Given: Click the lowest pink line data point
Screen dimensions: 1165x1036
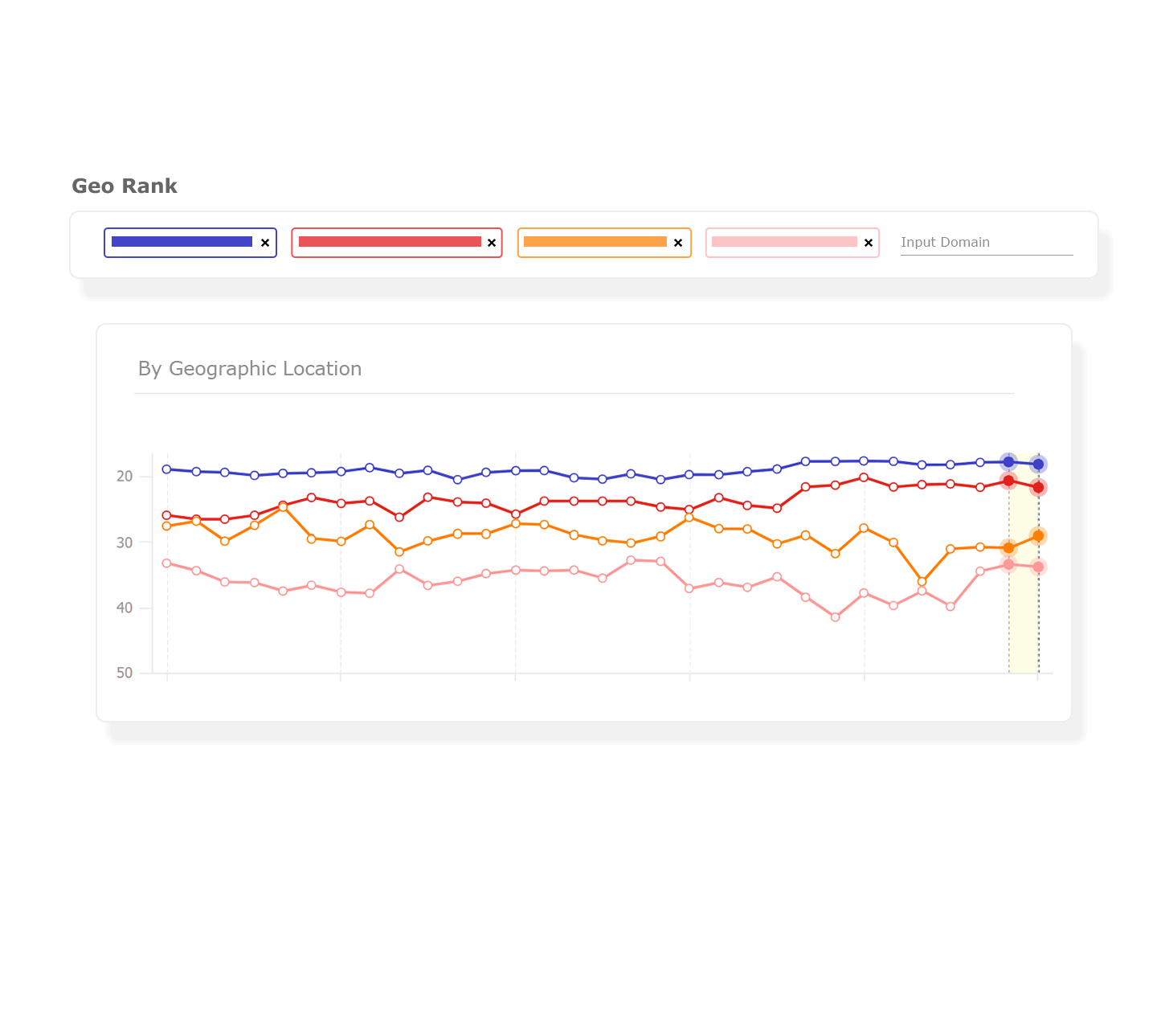Looking at the screenshot, I should pyautogui.click(x=835, y=617).
